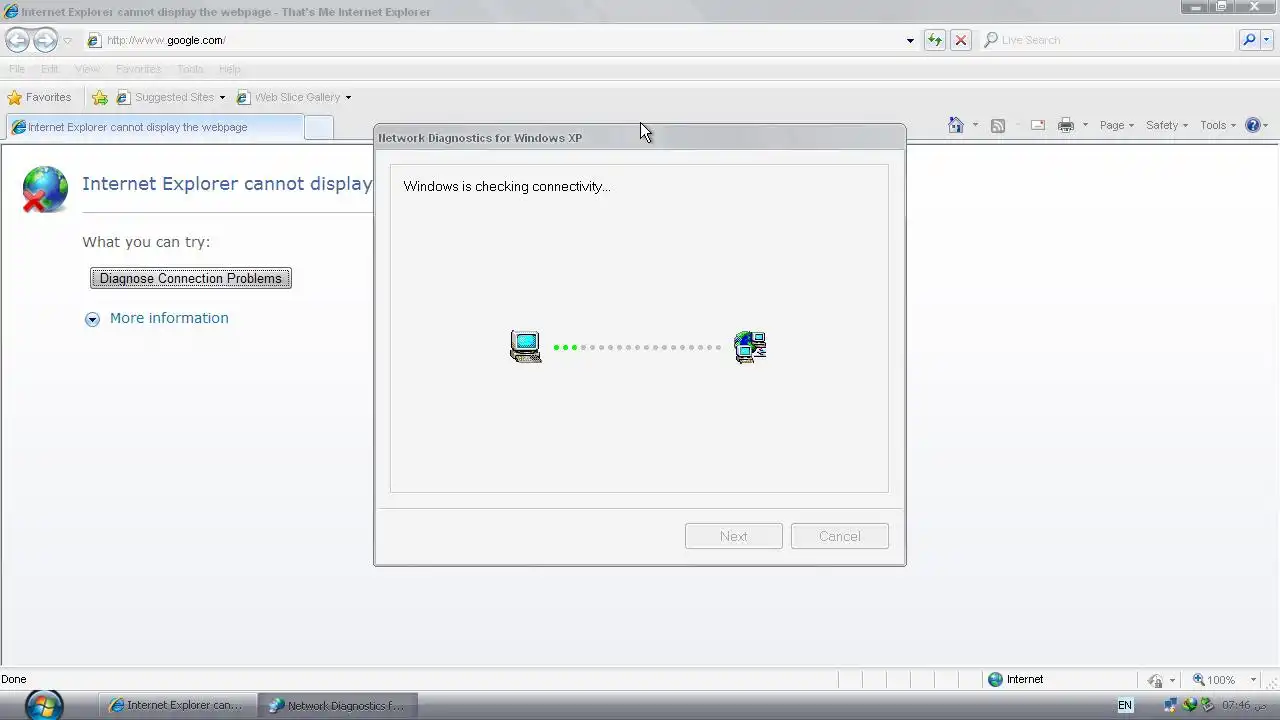Click the Windows Start orb

click(43, 704)
